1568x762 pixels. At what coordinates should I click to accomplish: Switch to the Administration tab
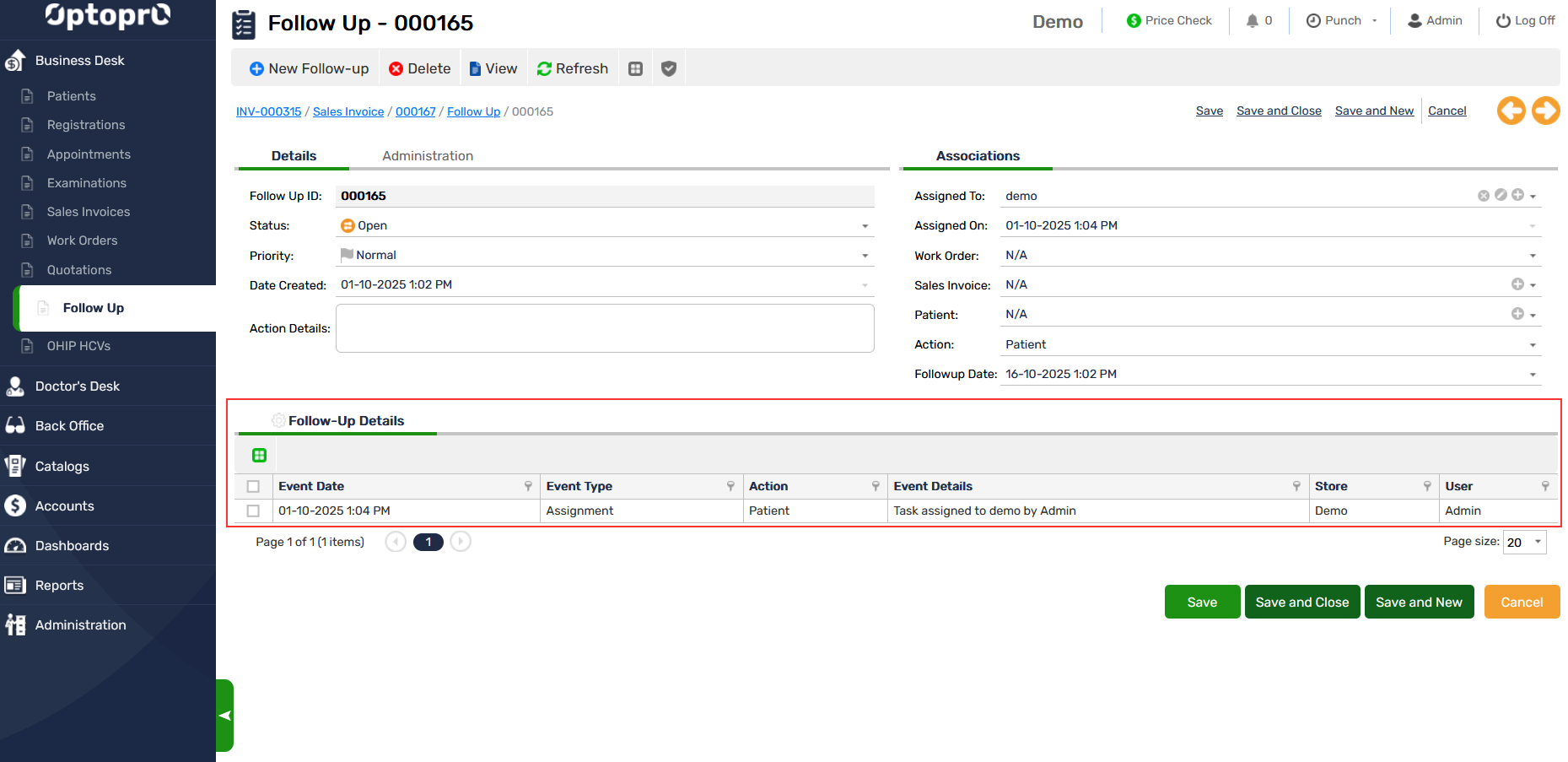pyautogui.click(x=428, y=156)
